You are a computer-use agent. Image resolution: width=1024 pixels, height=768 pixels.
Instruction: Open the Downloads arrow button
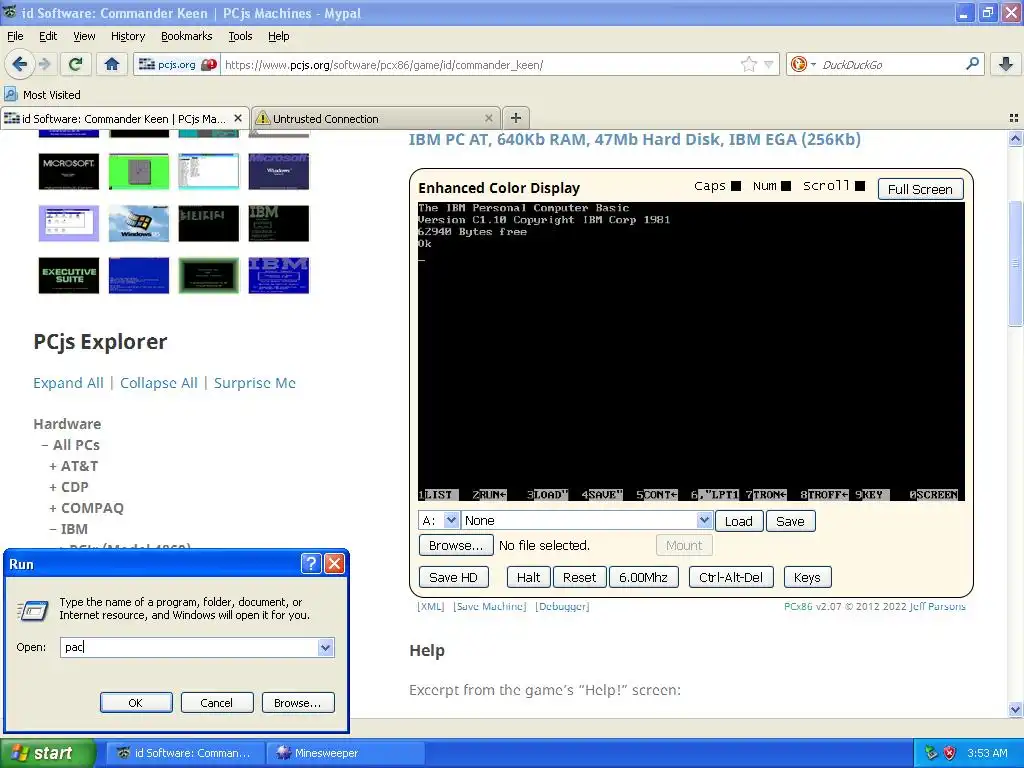pos(1006,64)
